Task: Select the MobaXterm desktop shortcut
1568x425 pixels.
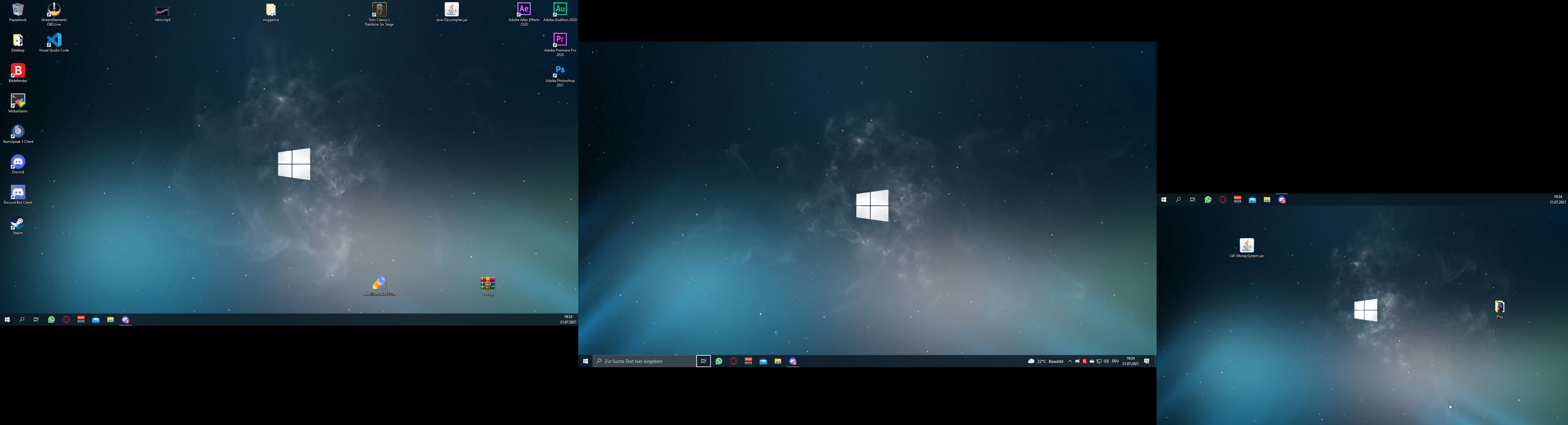Action: click(18, 101)
